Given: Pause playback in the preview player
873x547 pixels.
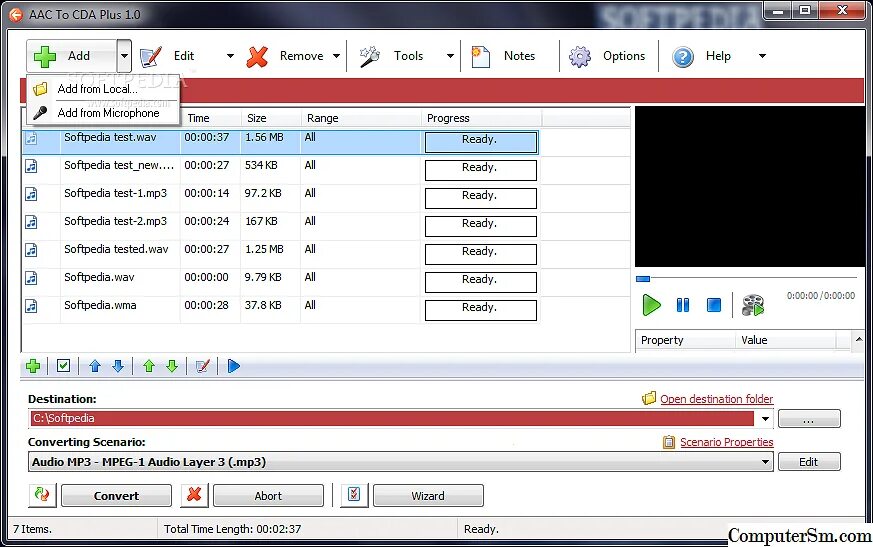Looking at the screenshot, I should 683,305.
